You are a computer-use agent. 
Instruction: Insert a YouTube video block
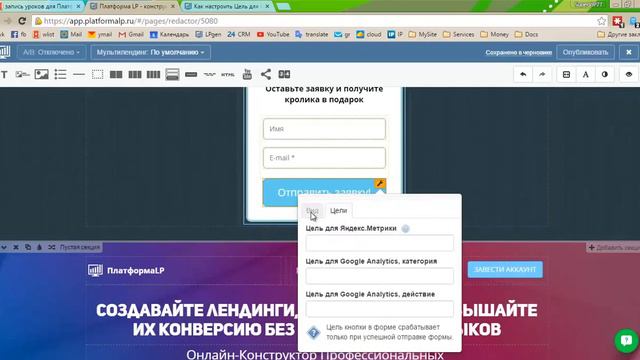247,74
